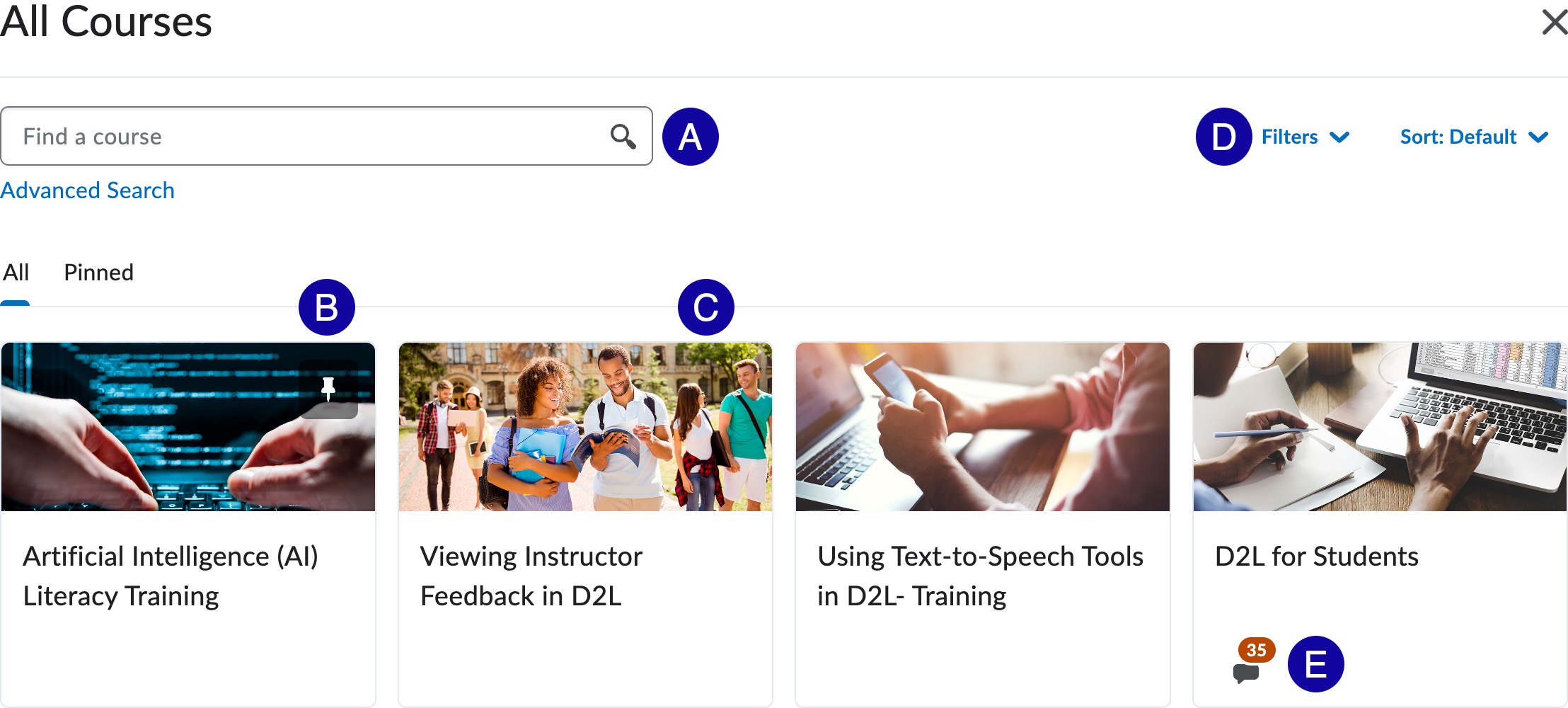Click the laptop typing notebook thumbnail

coord(1380,427)
